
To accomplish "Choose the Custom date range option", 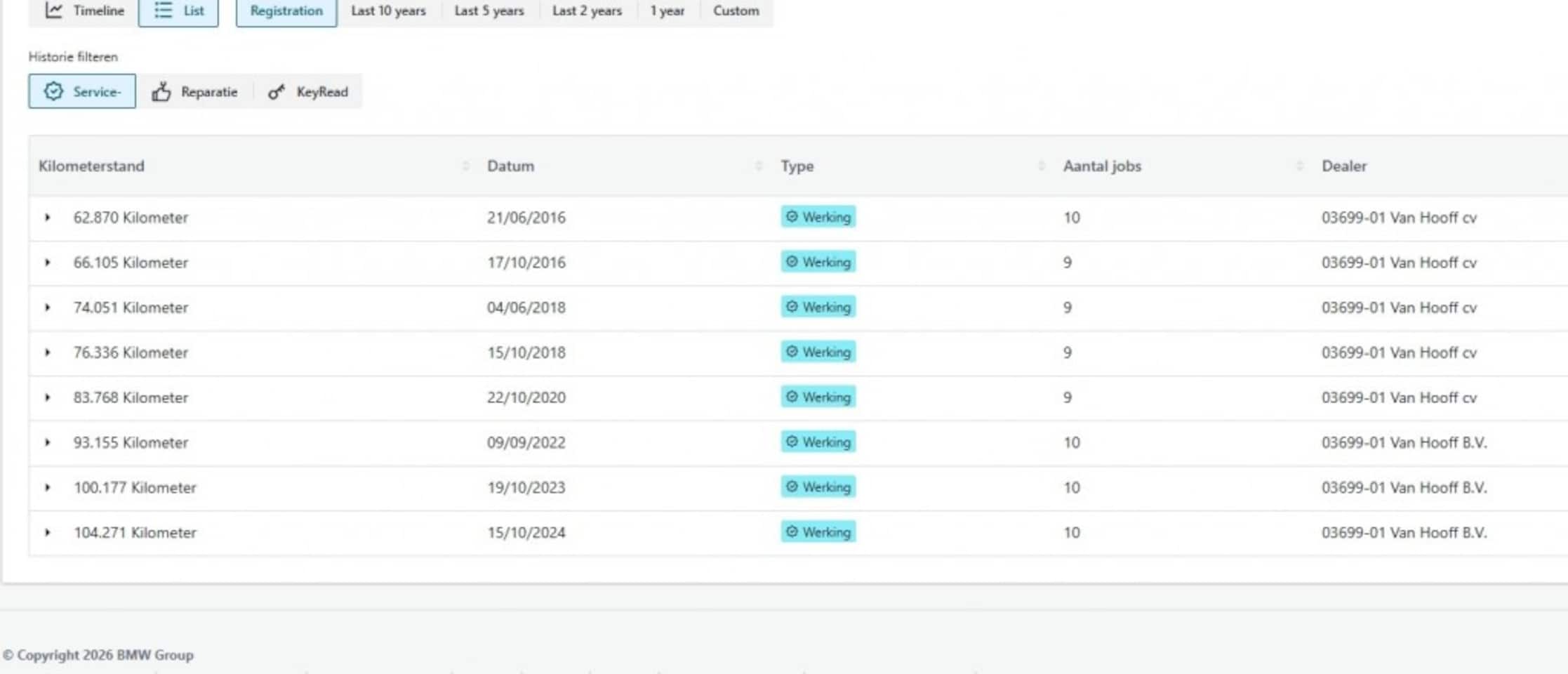I will click(x=736, y=11).
